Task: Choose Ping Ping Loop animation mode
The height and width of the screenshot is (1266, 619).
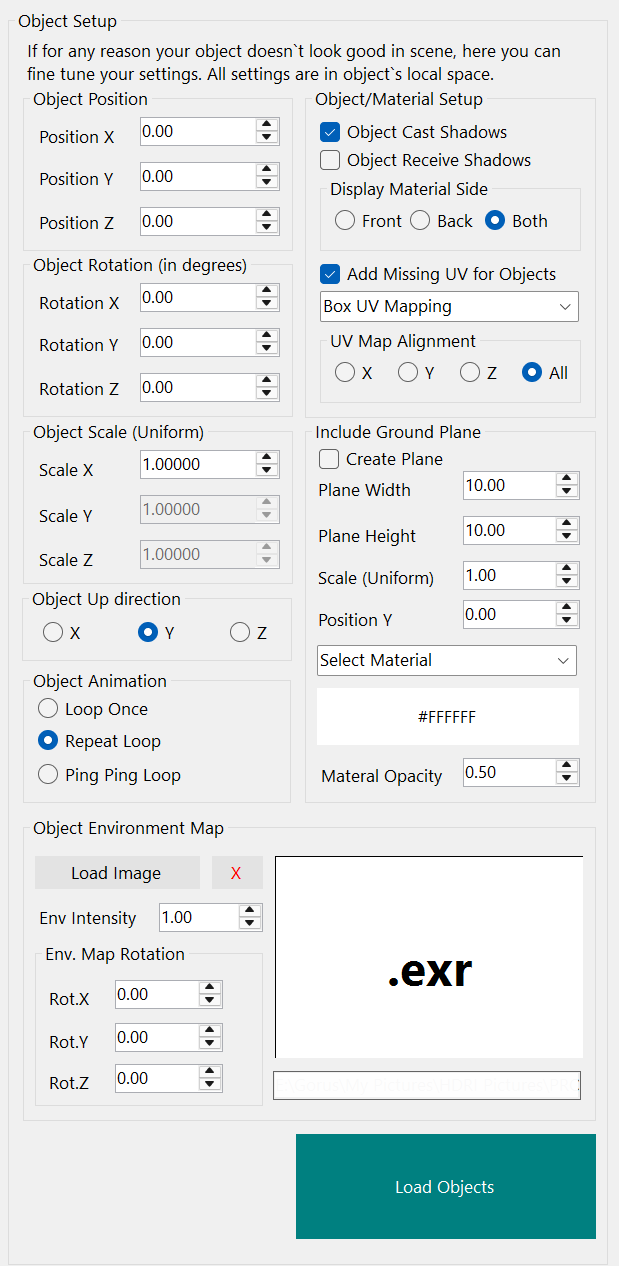Action: 48,774
